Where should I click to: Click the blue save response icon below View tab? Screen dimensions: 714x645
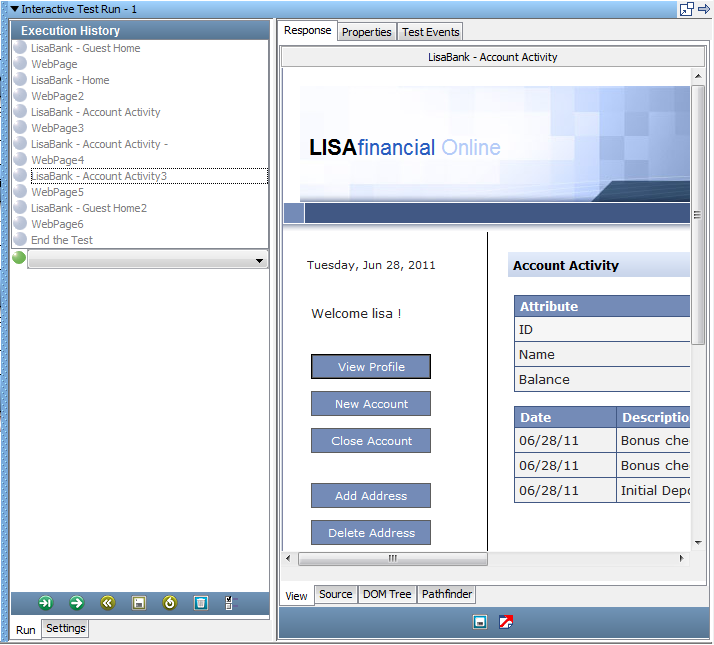tap(480, 622)
